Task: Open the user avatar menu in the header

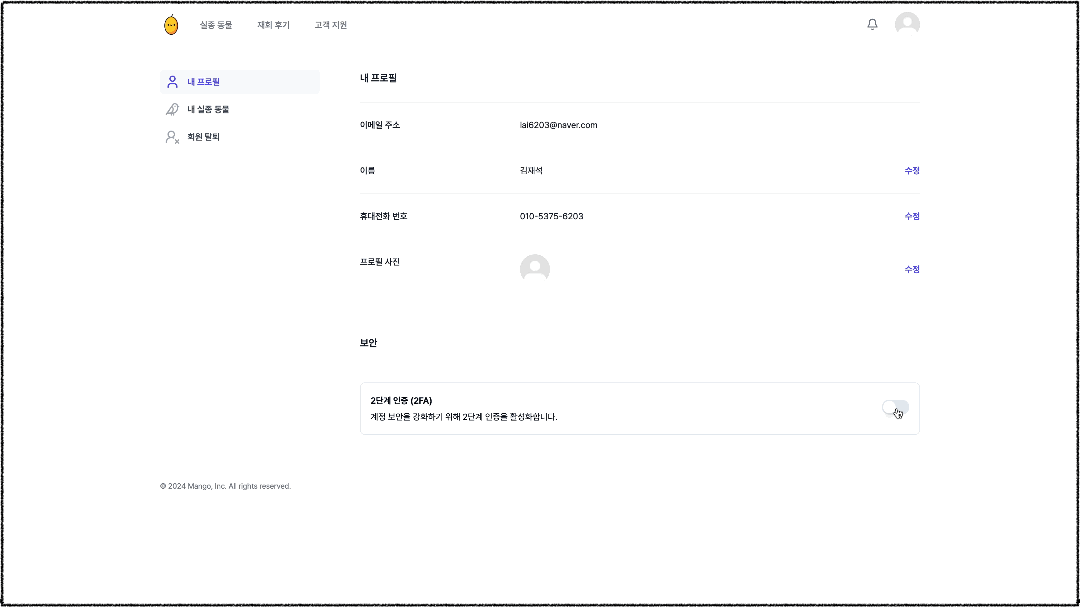Action: [x=907, y=24]
